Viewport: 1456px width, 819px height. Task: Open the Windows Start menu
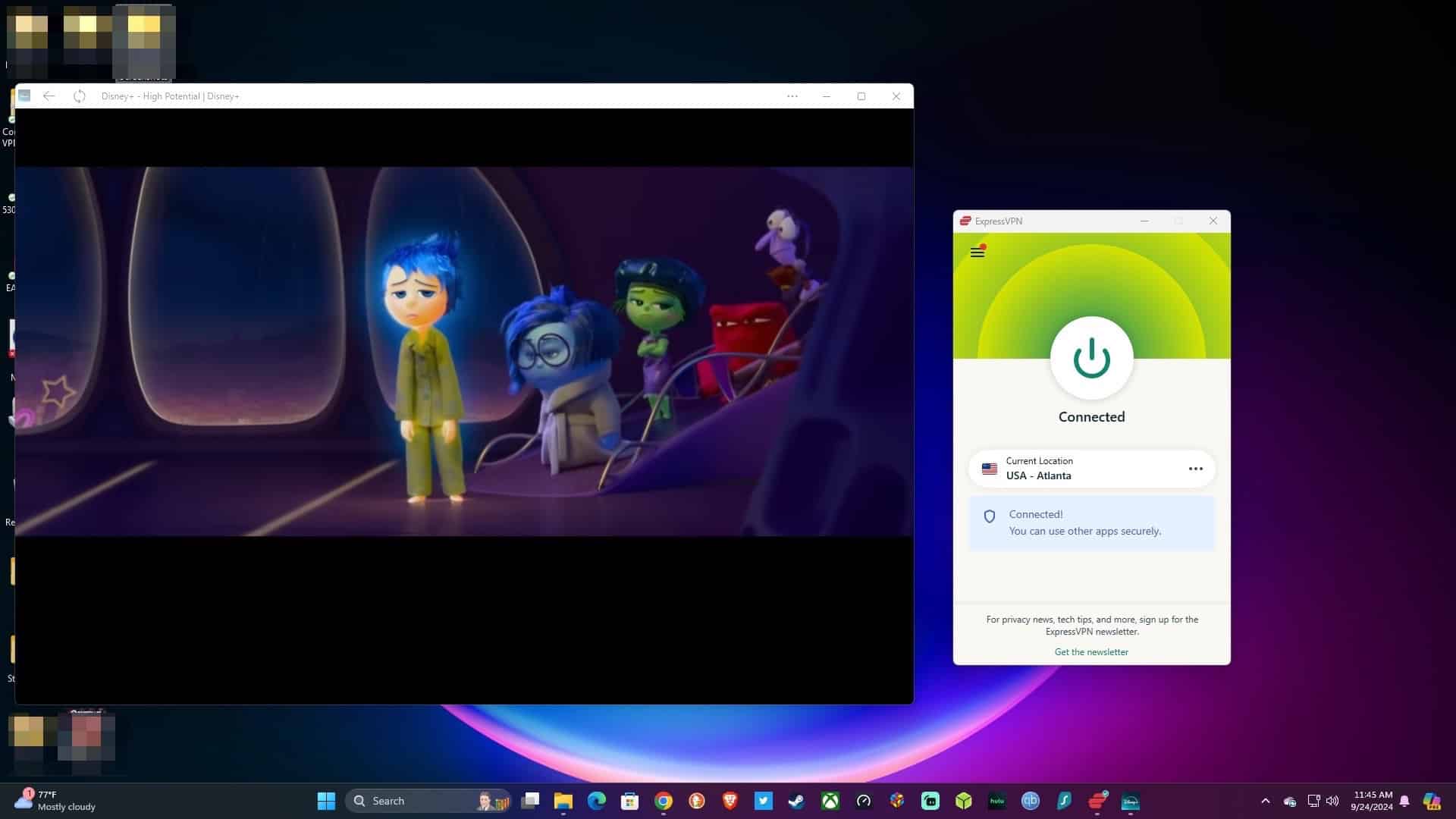325,800
